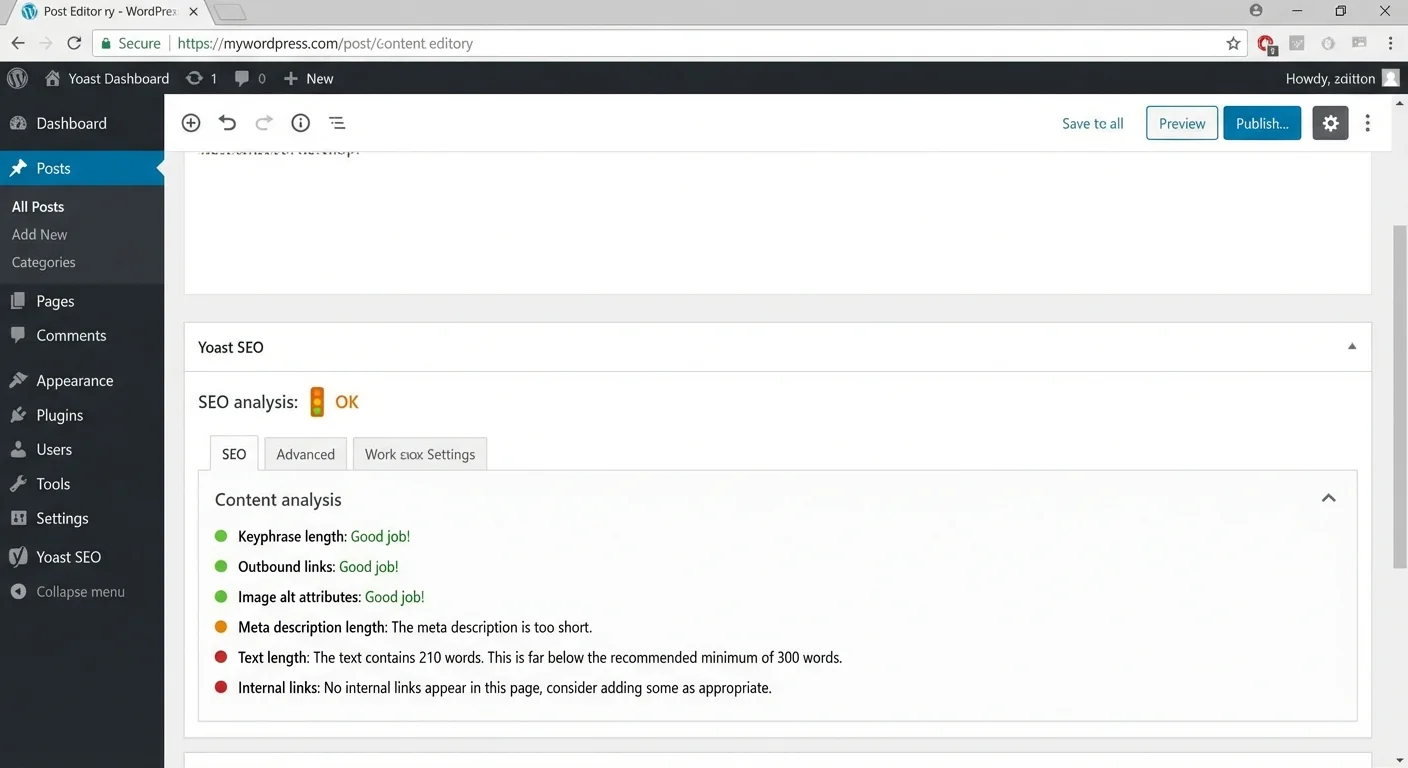Click the add block plus icon
The height and width of the screenshot is (768, 1408).
pyautogui.click(x=191, y=123)
